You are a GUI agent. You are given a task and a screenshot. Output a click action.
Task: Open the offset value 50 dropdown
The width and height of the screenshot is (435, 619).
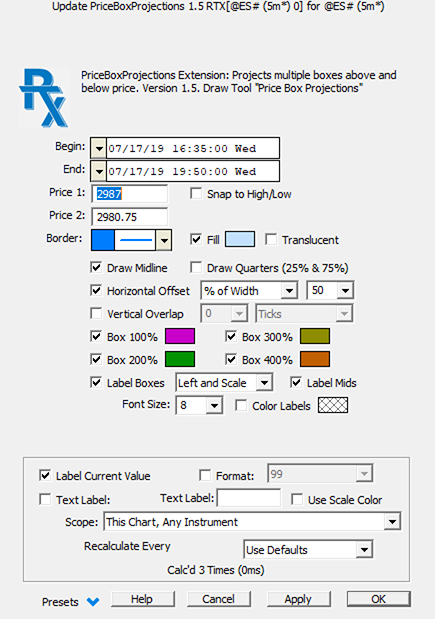[330, 291]
